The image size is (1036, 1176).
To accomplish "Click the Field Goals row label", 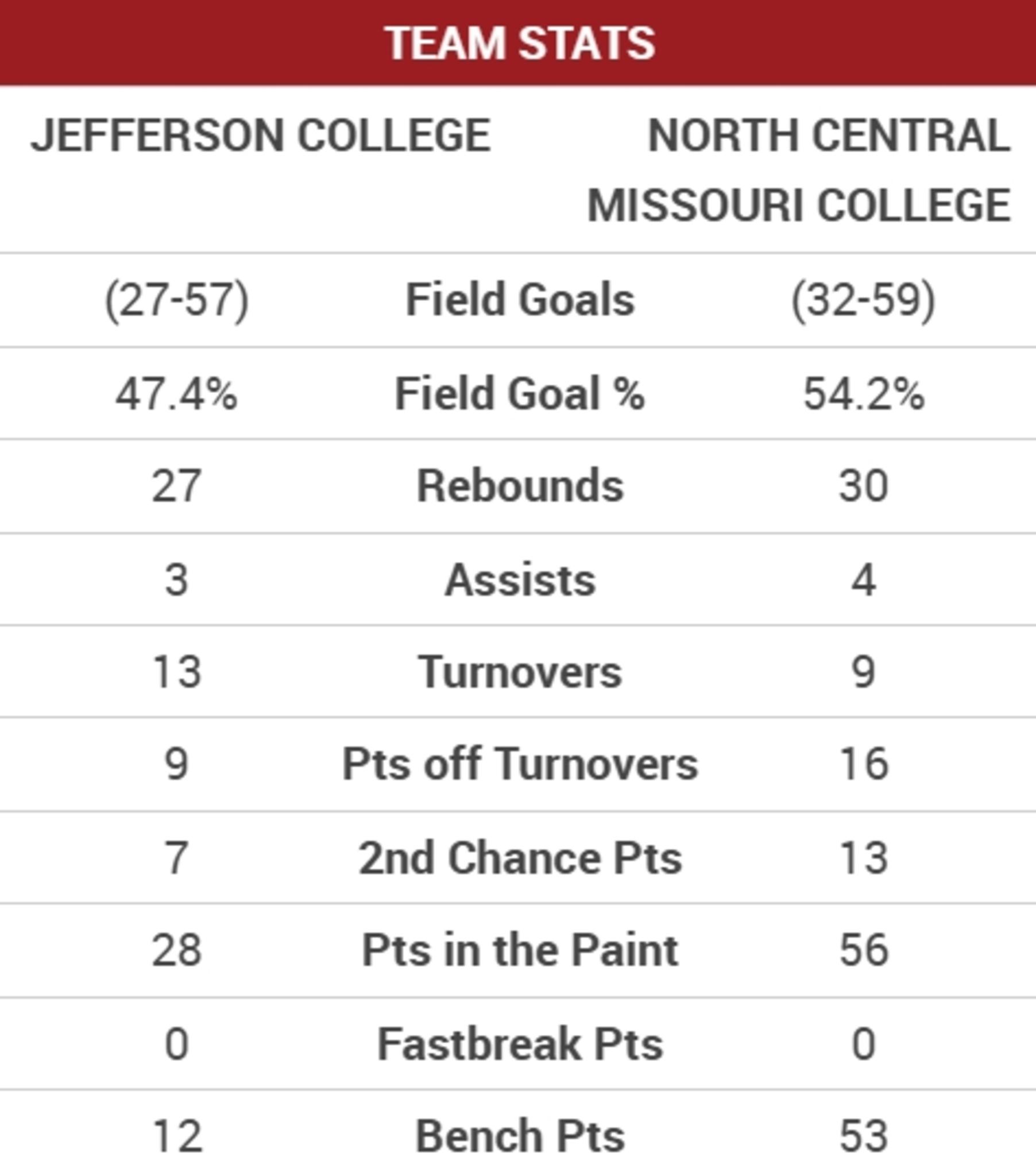I will 520,300.
